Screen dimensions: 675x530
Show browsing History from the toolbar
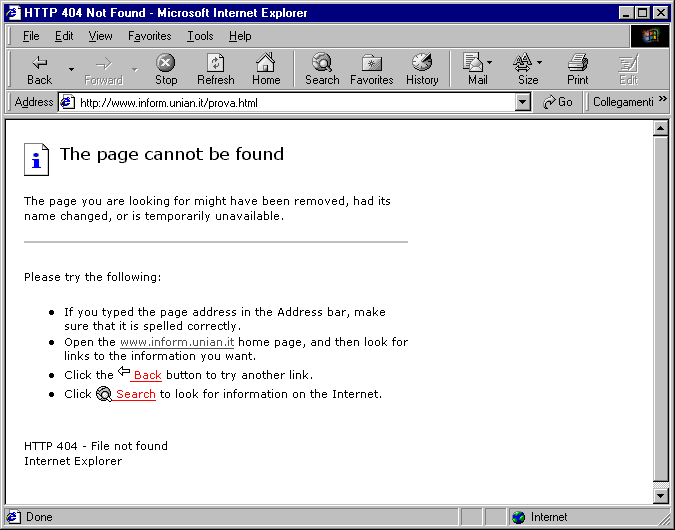click(422, 62)
